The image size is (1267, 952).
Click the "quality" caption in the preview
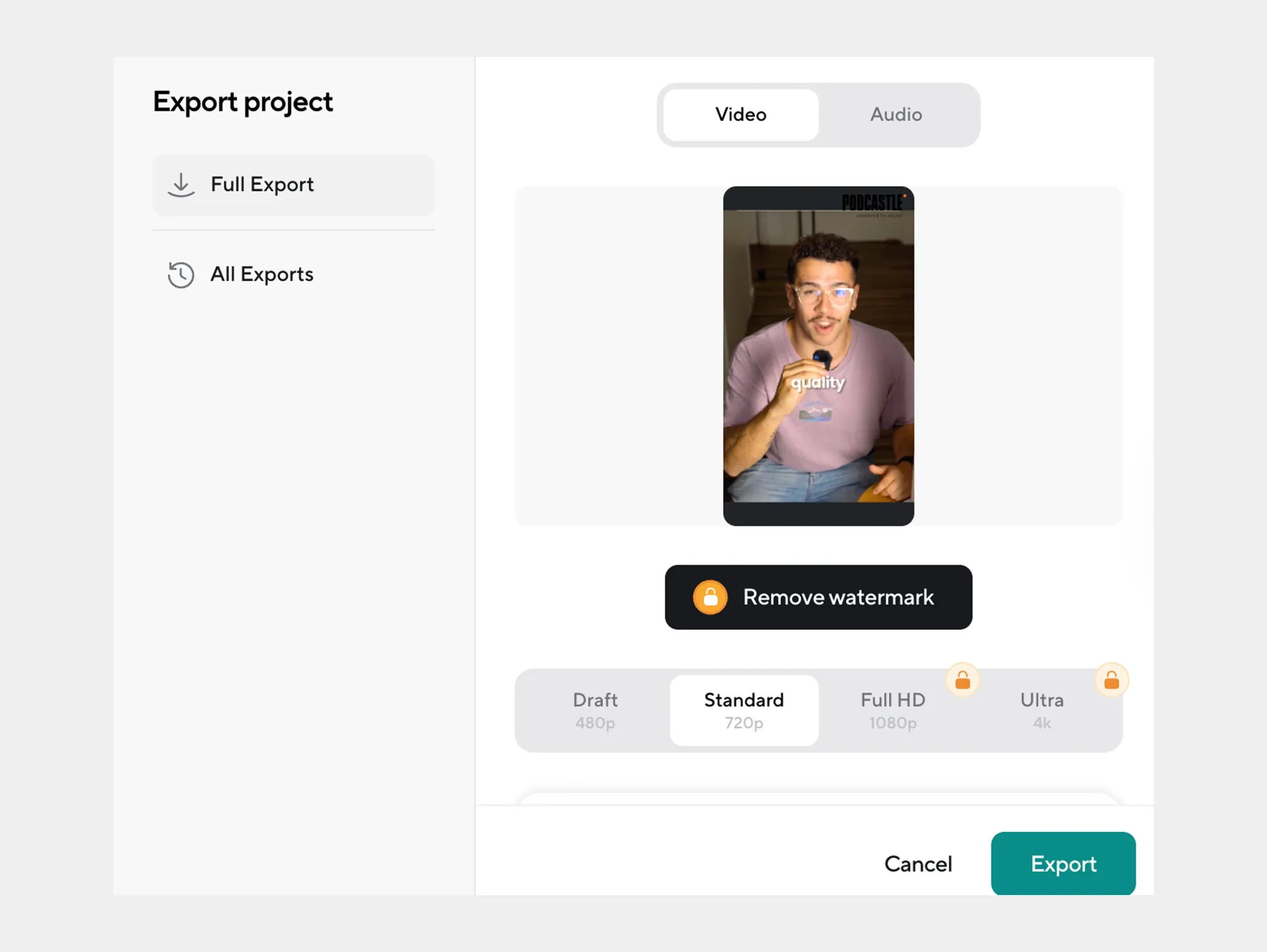(818, 383)
